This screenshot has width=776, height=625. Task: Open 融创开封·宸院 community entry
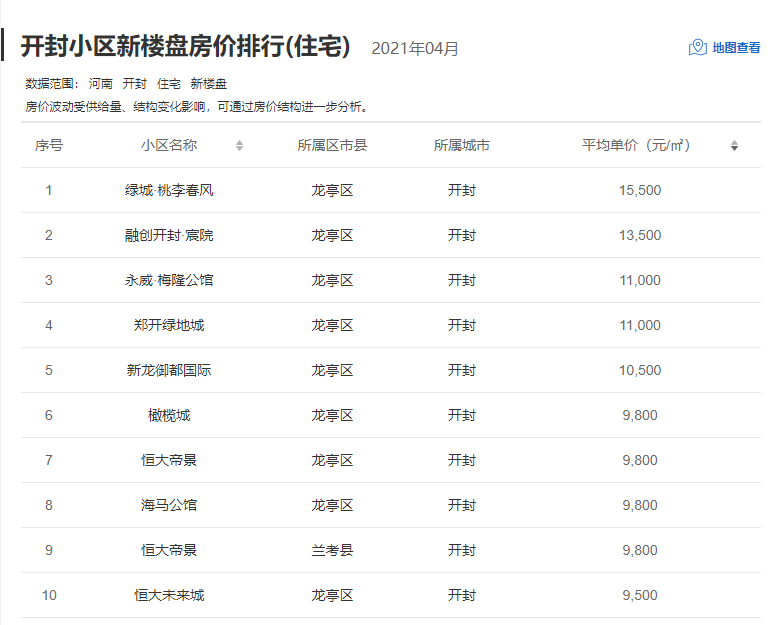(x=169, y=235)
